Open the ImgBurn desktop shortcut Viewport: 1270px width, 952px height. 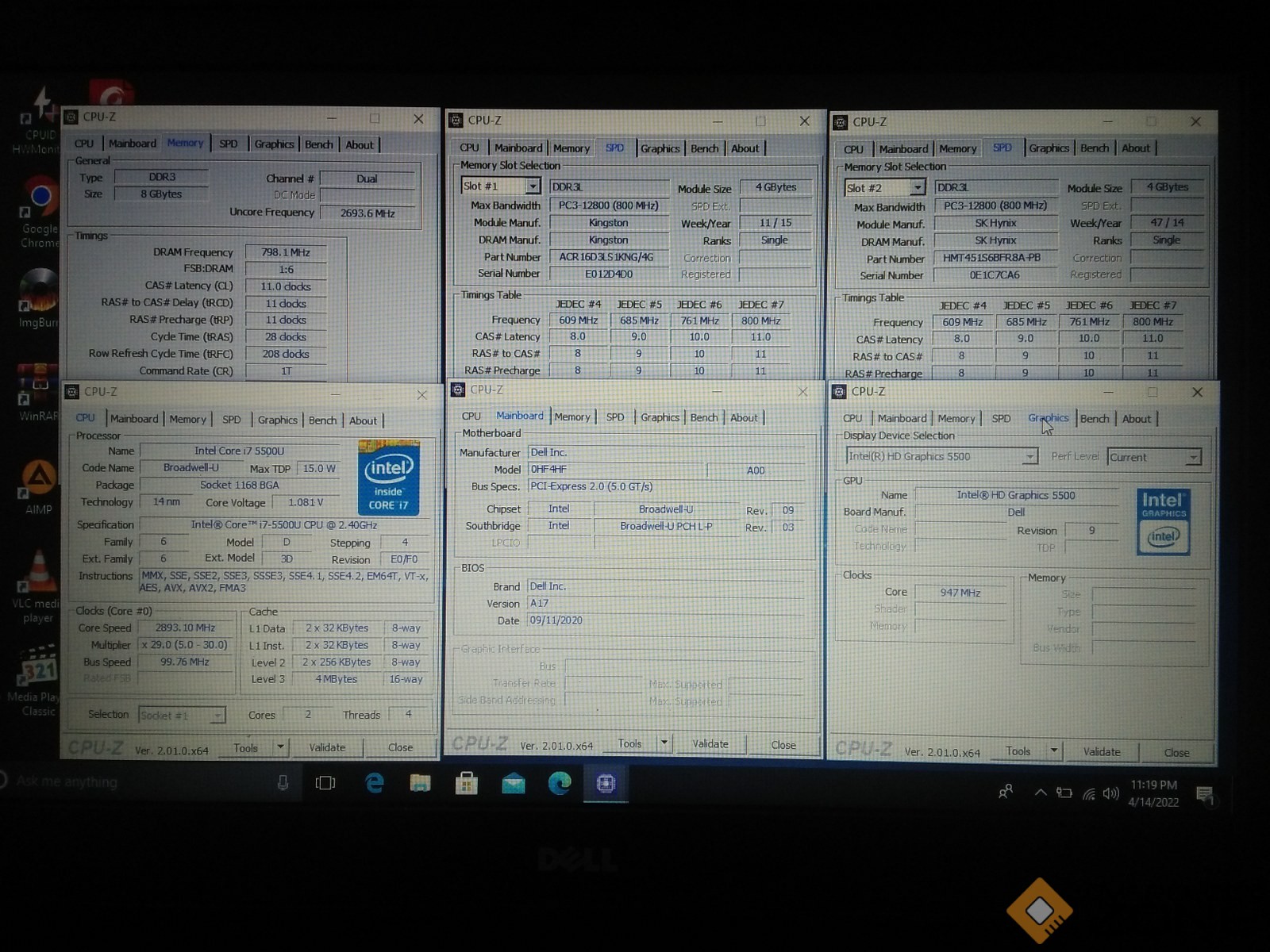(x=38, y=297)
